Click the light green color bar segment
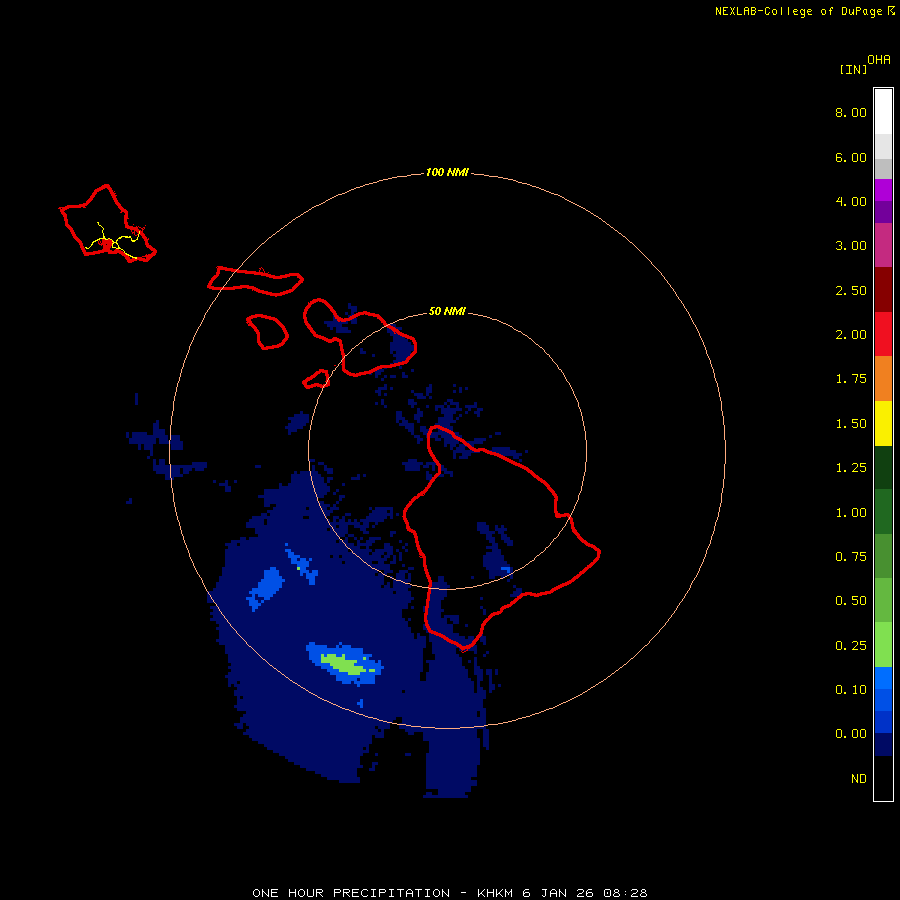 [883, 645]
